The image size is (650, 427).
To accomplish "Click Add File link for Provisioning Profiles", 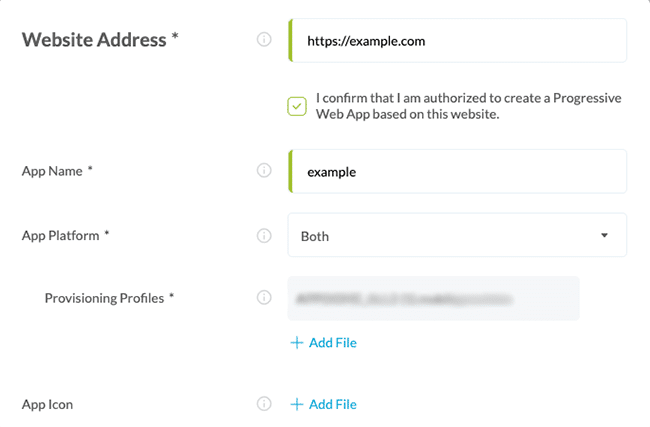I will (x=332, y=343).
